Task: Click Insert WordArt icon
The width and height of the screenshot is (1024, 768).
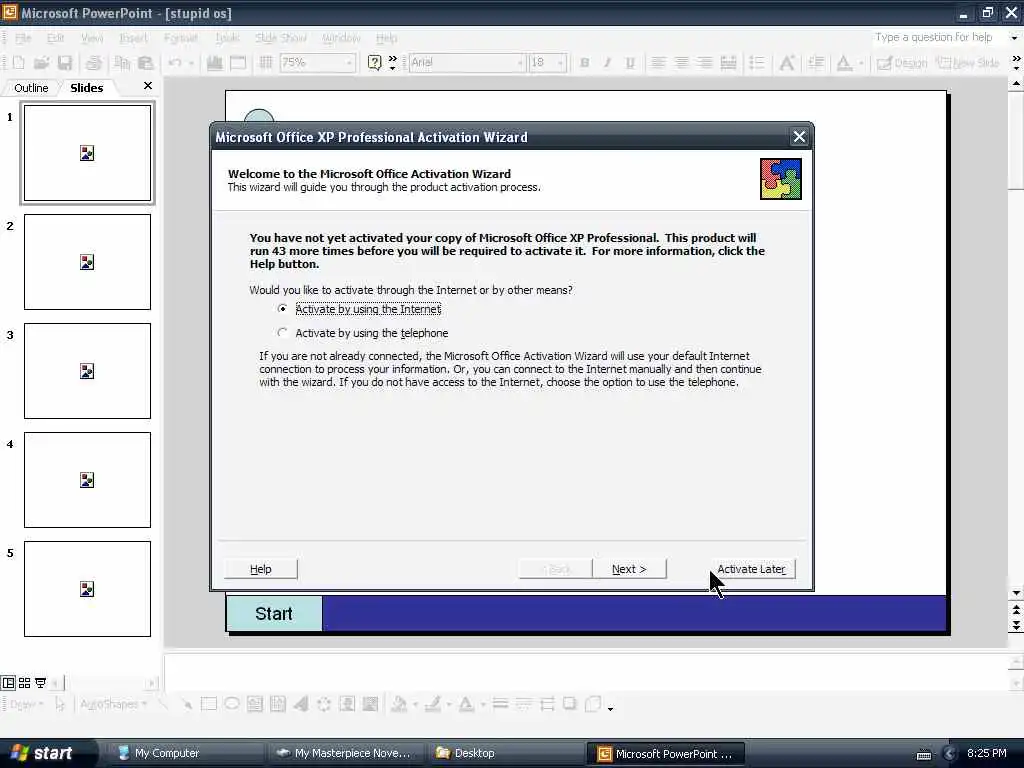Action: coord(301,704)
